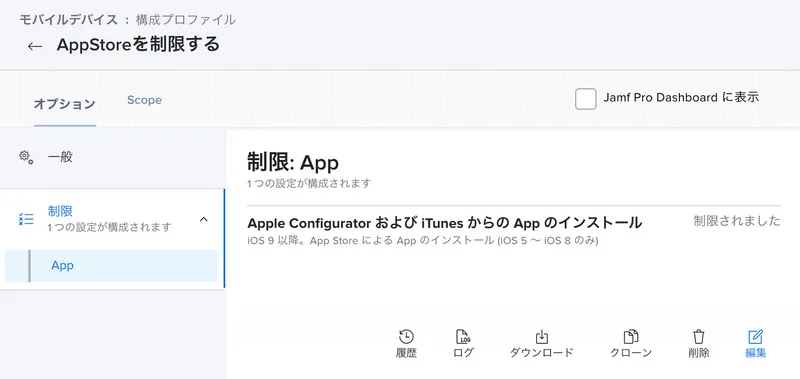
Task: Select the App item under 制限
Action: pos(111,266)
